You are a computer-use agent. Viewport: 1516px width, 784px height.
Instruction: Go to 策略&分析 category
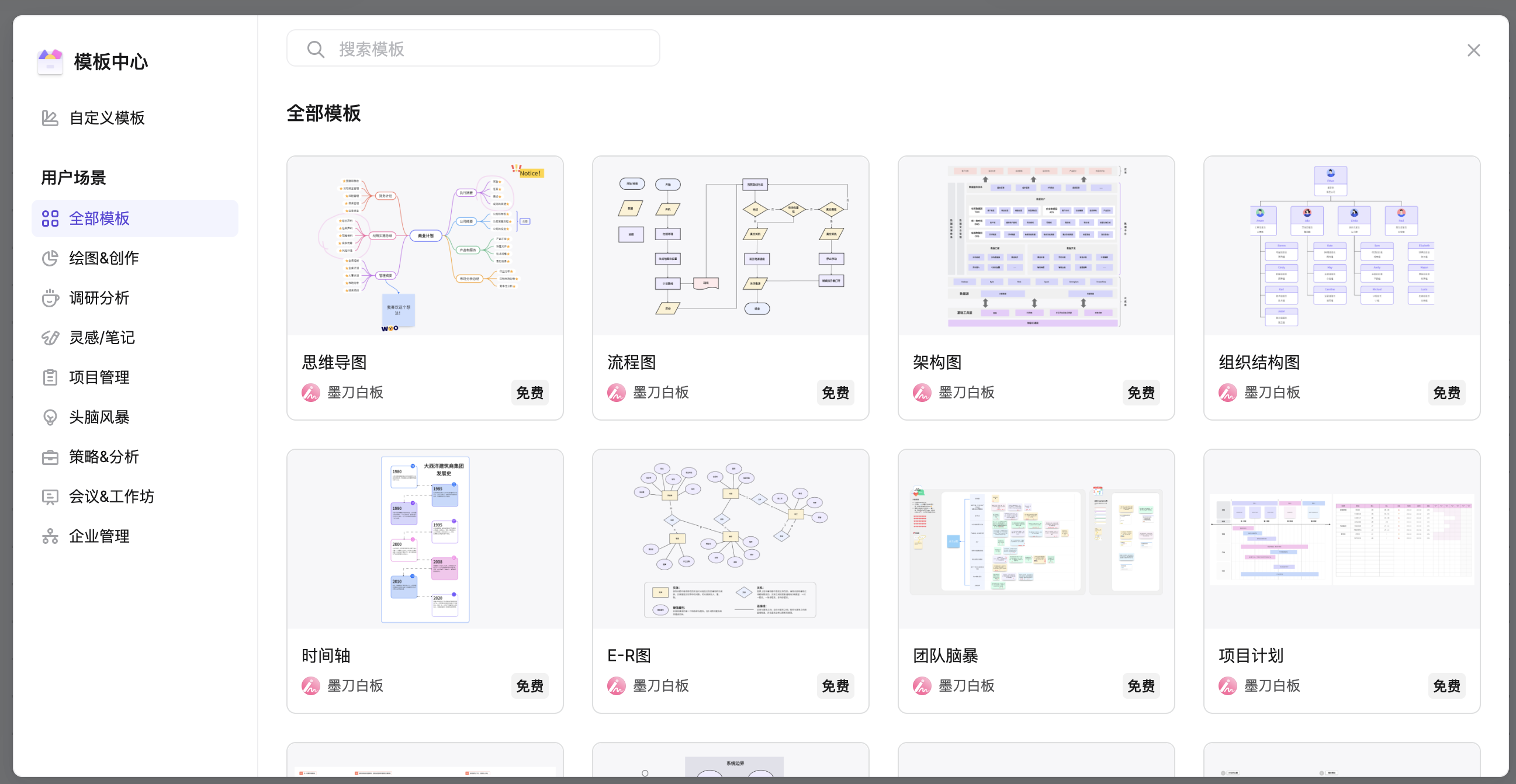point(135,457)
